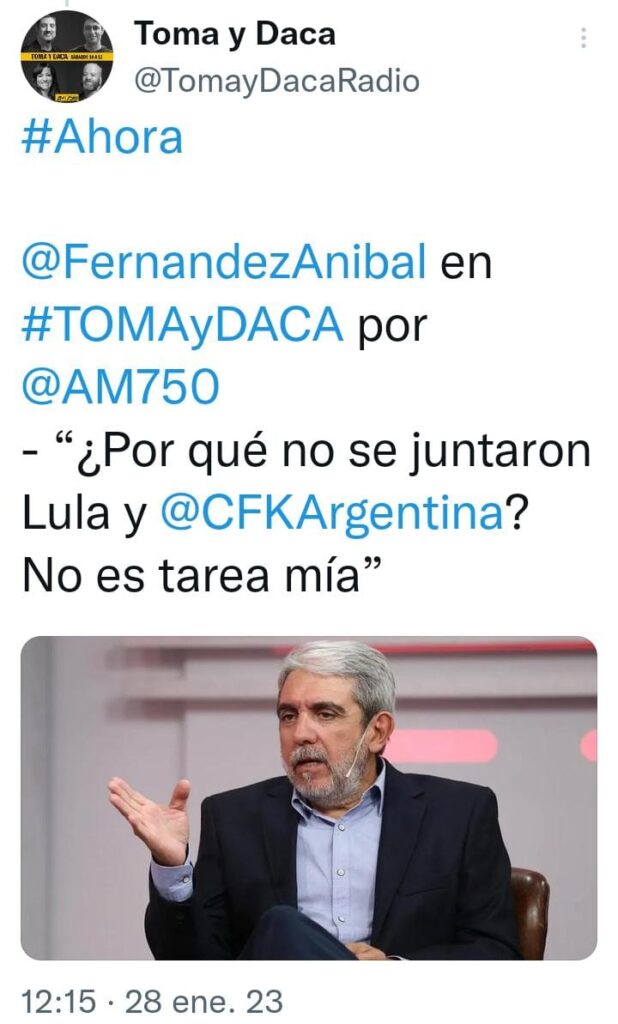The width and height of the screenshot is (618, 1024).
Task: Select the #Ahora hashtag
Action: [x=102, y=138]
